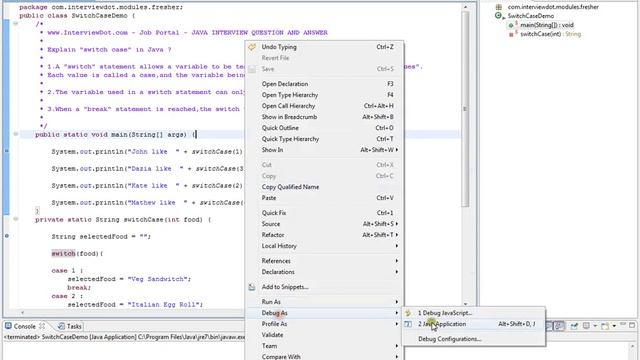The width and height of the screenshot is (640, 360).
Task: Open the Compare With submenu
Action: (324, 356)
